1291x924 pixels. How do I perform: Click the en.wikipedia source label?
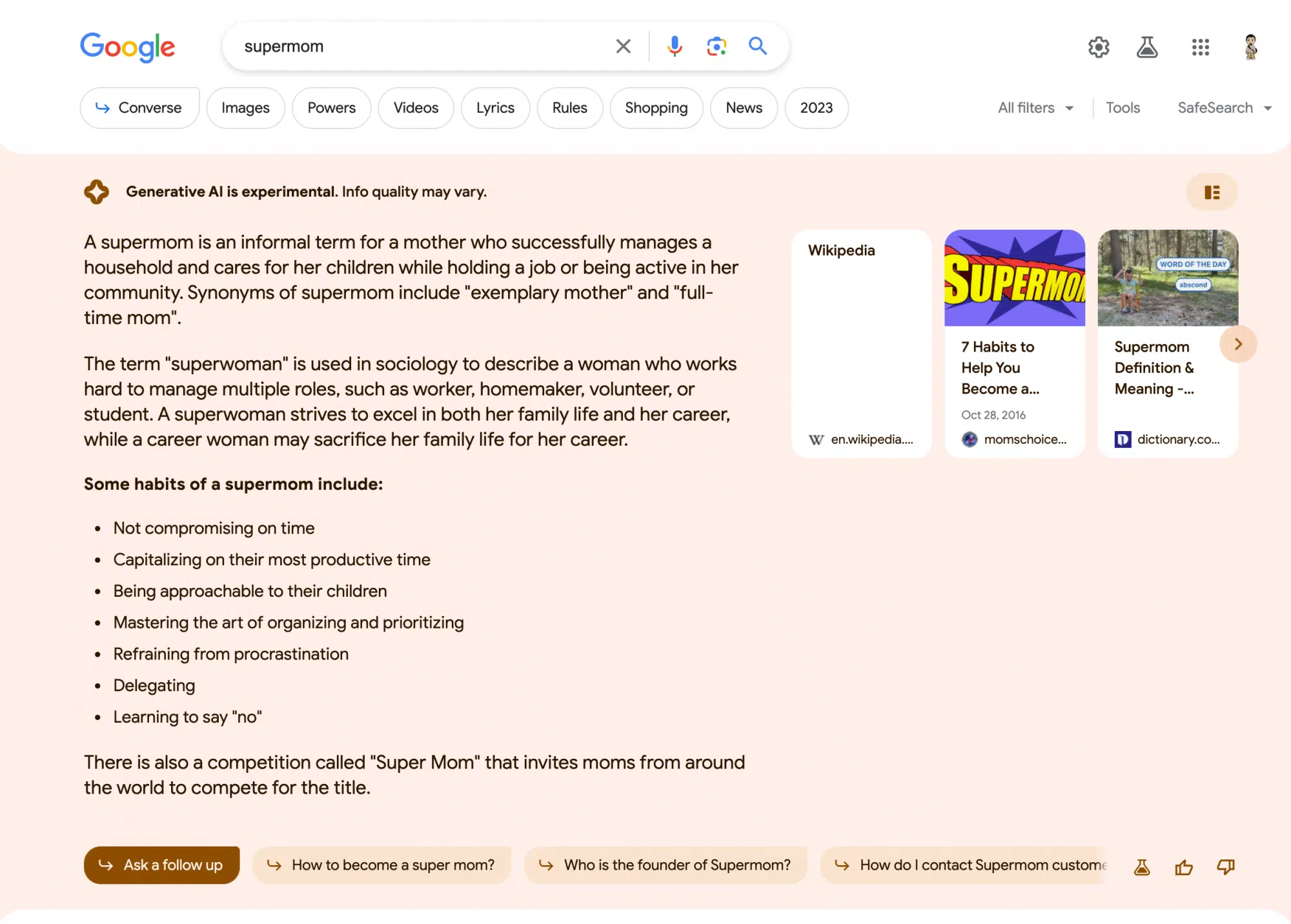point(862,439)
